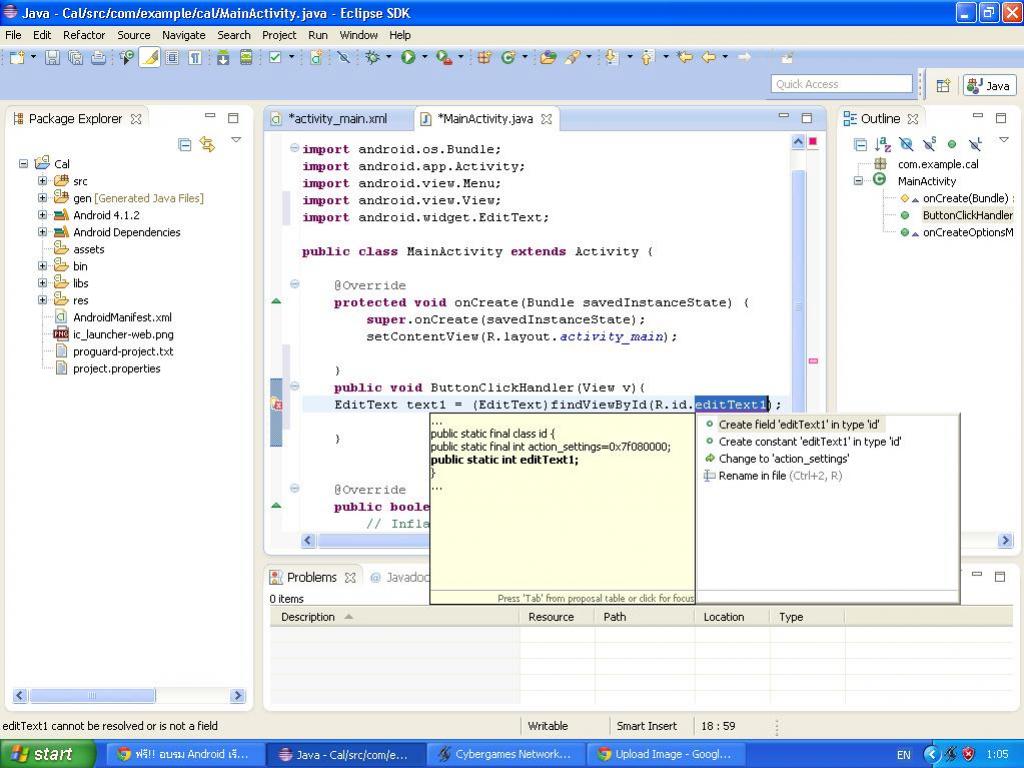Click the New Java Package icon

(x=484, y=57)
